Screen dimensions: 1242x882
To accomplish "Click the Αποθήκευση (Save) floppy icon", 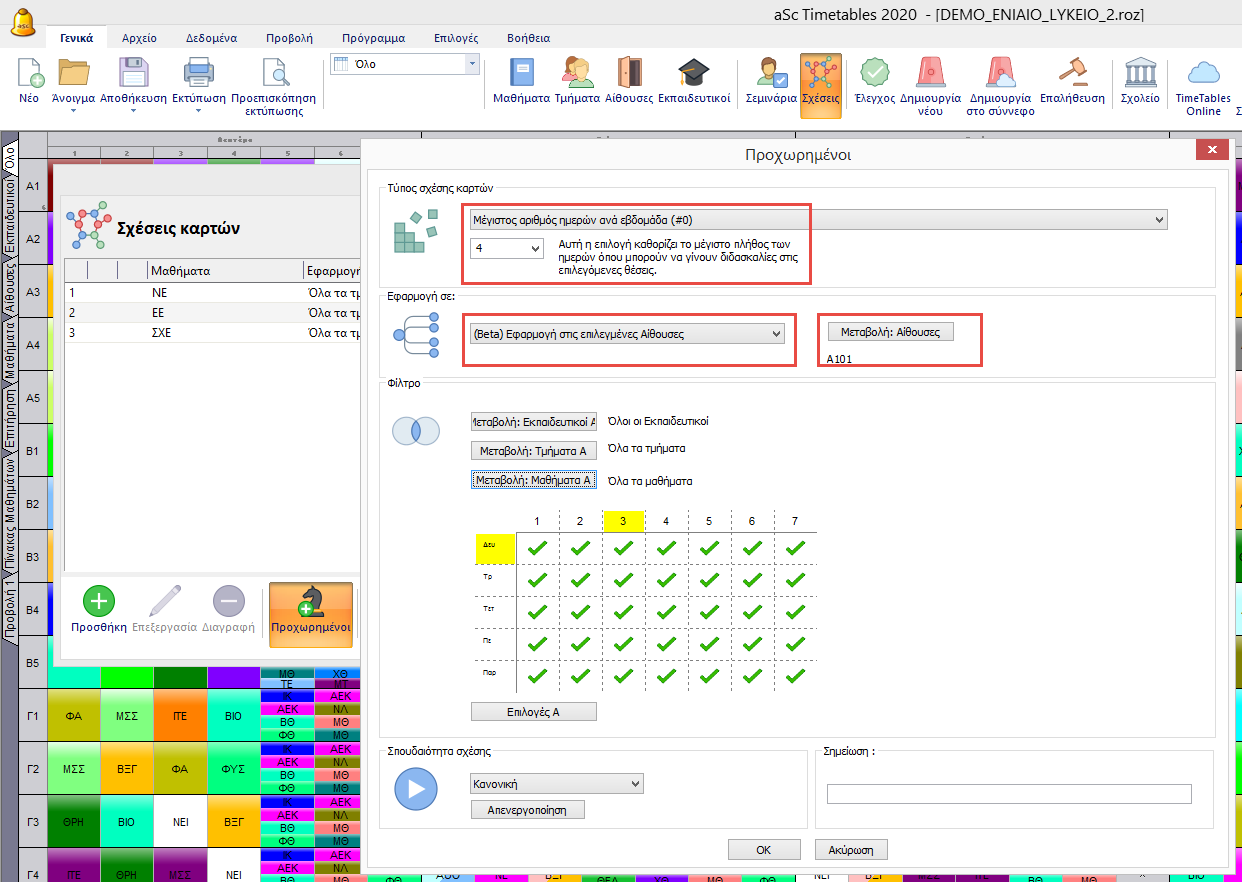I will pos(134,74).
